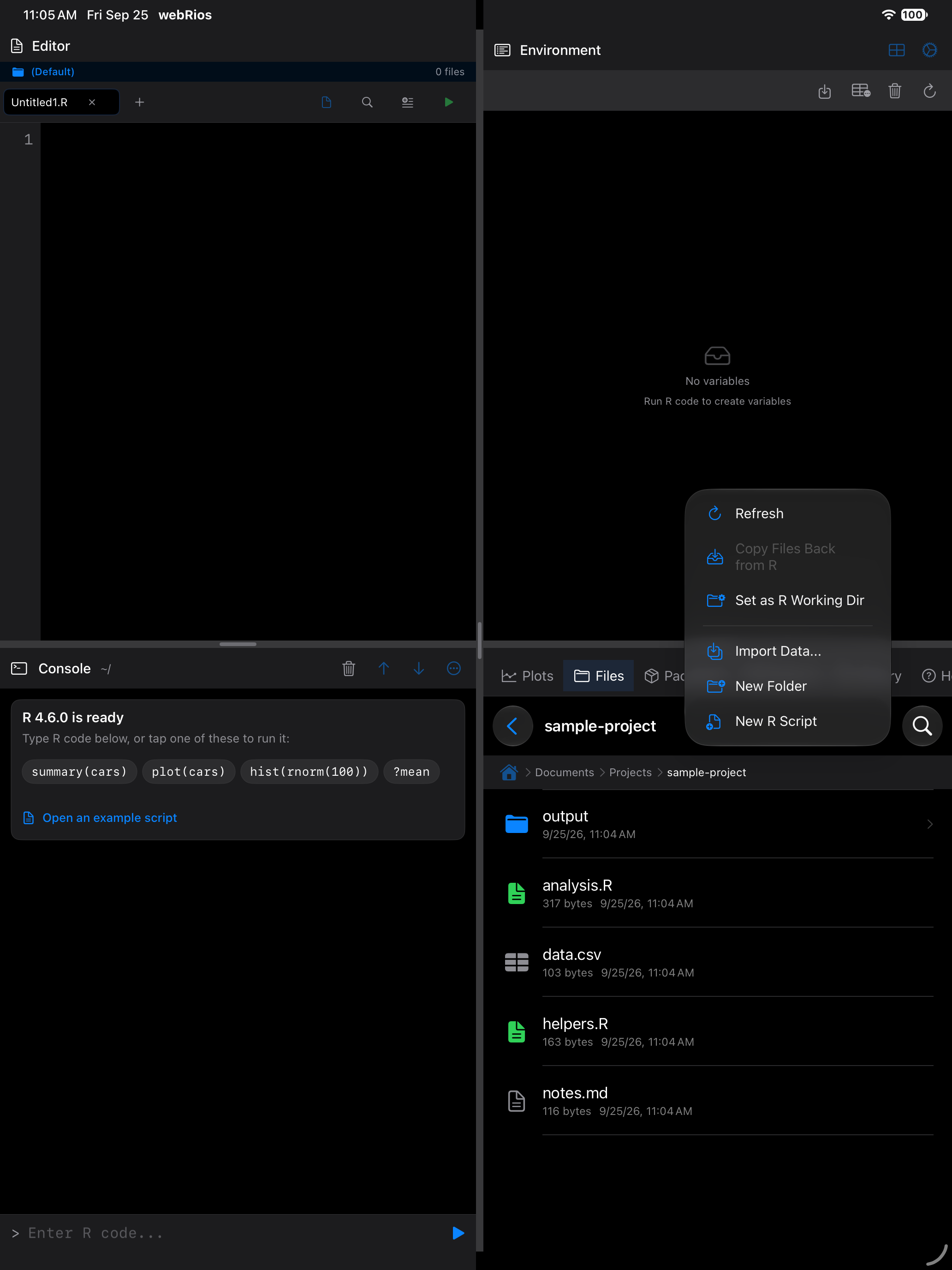
Task: Run summary(cars) suggestion chip
Action: tap(79, 772)
